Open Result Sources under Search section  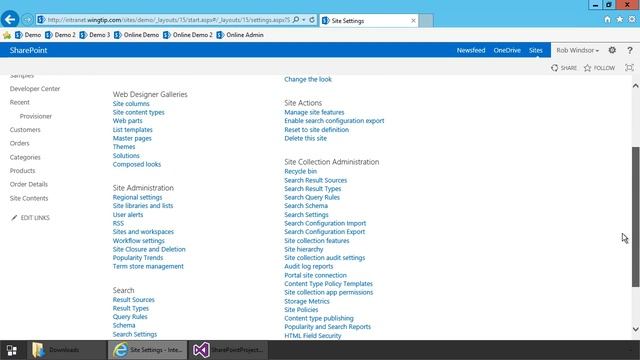[x=133, y=300]
